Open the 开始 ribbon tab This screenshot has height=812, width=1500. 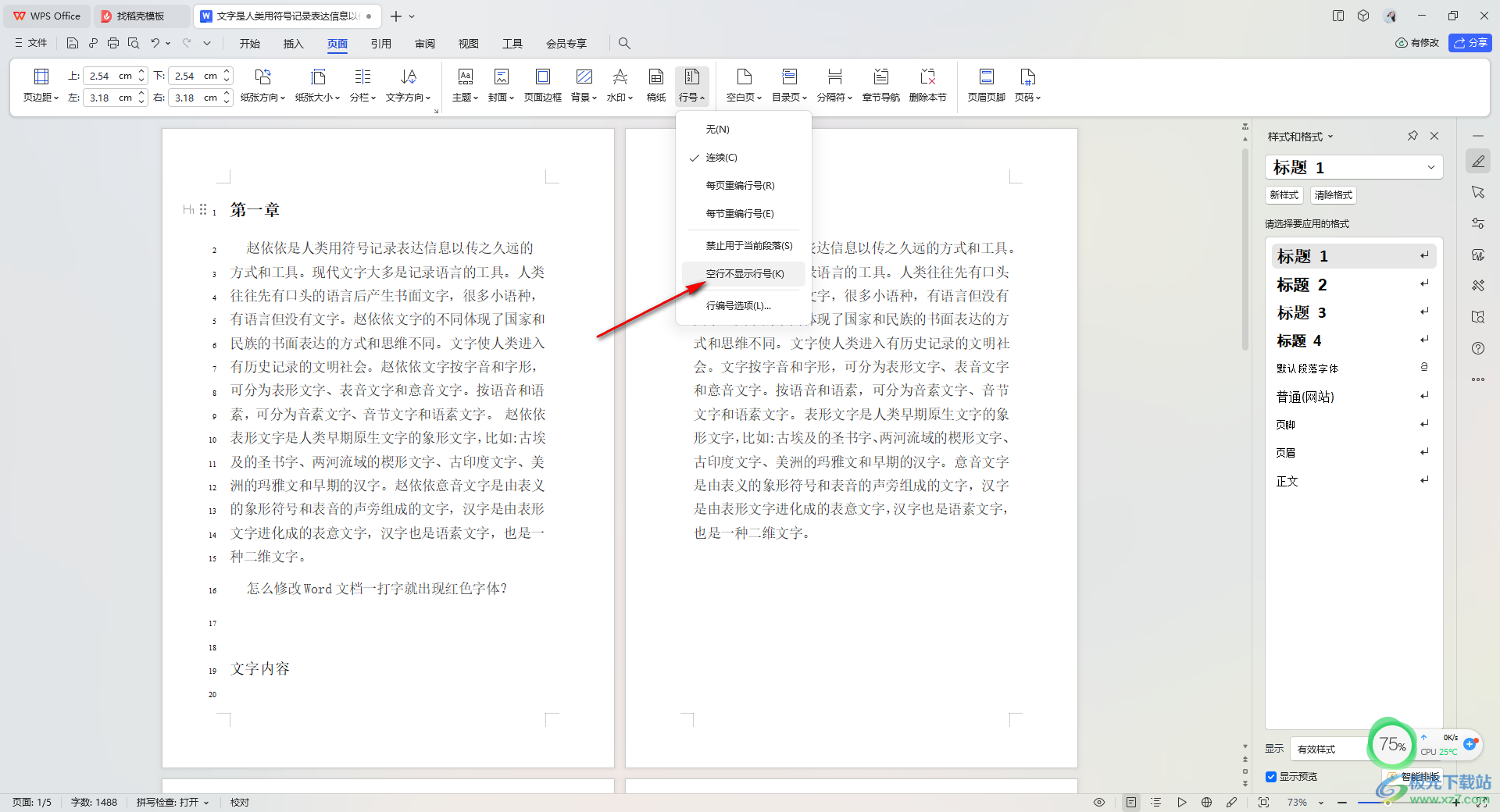click(250, 43)
